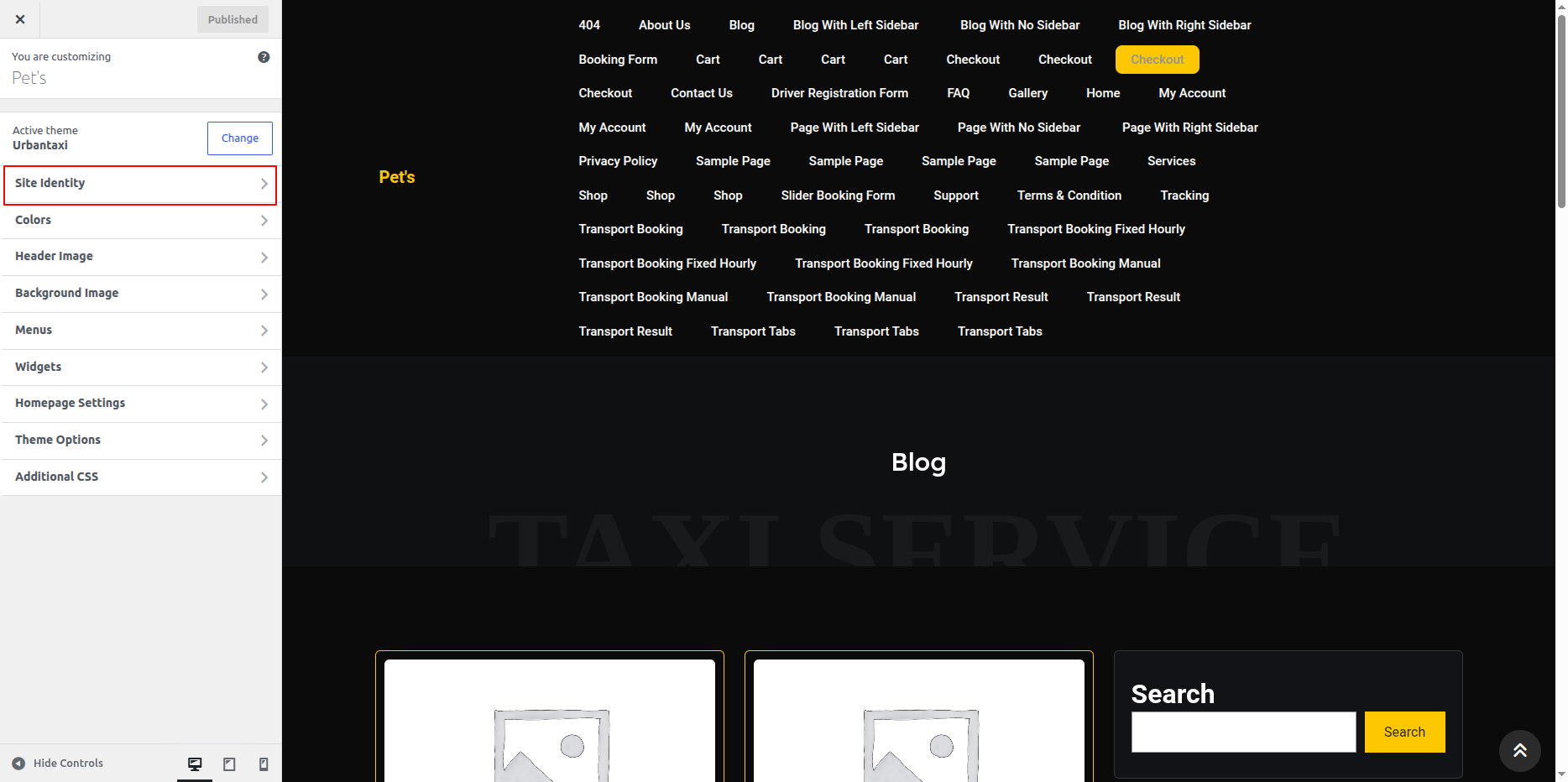Open Blog With Left Sidebar link
1568x782 pixels.
coord(855,25)
